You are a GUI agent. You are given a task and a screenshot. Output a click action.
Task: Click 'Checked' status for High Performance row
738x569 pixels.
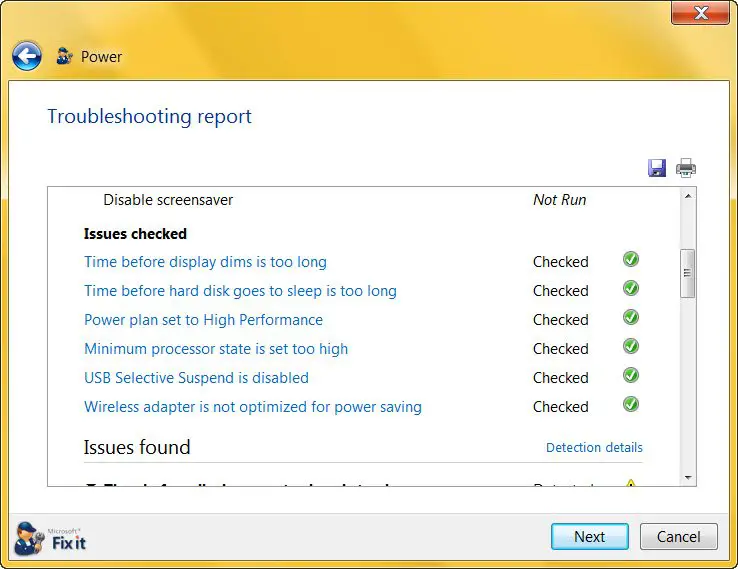[x=561, y=320]
